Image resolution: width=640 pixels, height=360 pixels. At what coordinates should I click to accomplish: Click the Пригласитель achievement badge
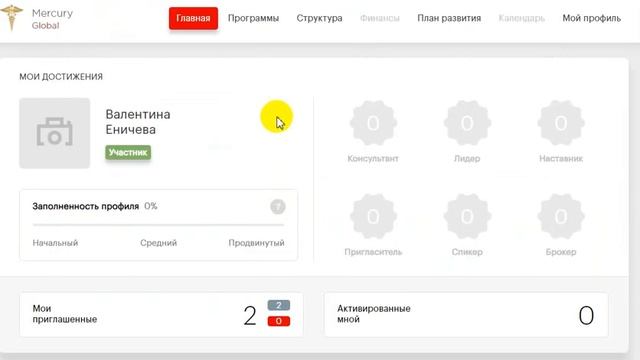(x=373, y=216)
